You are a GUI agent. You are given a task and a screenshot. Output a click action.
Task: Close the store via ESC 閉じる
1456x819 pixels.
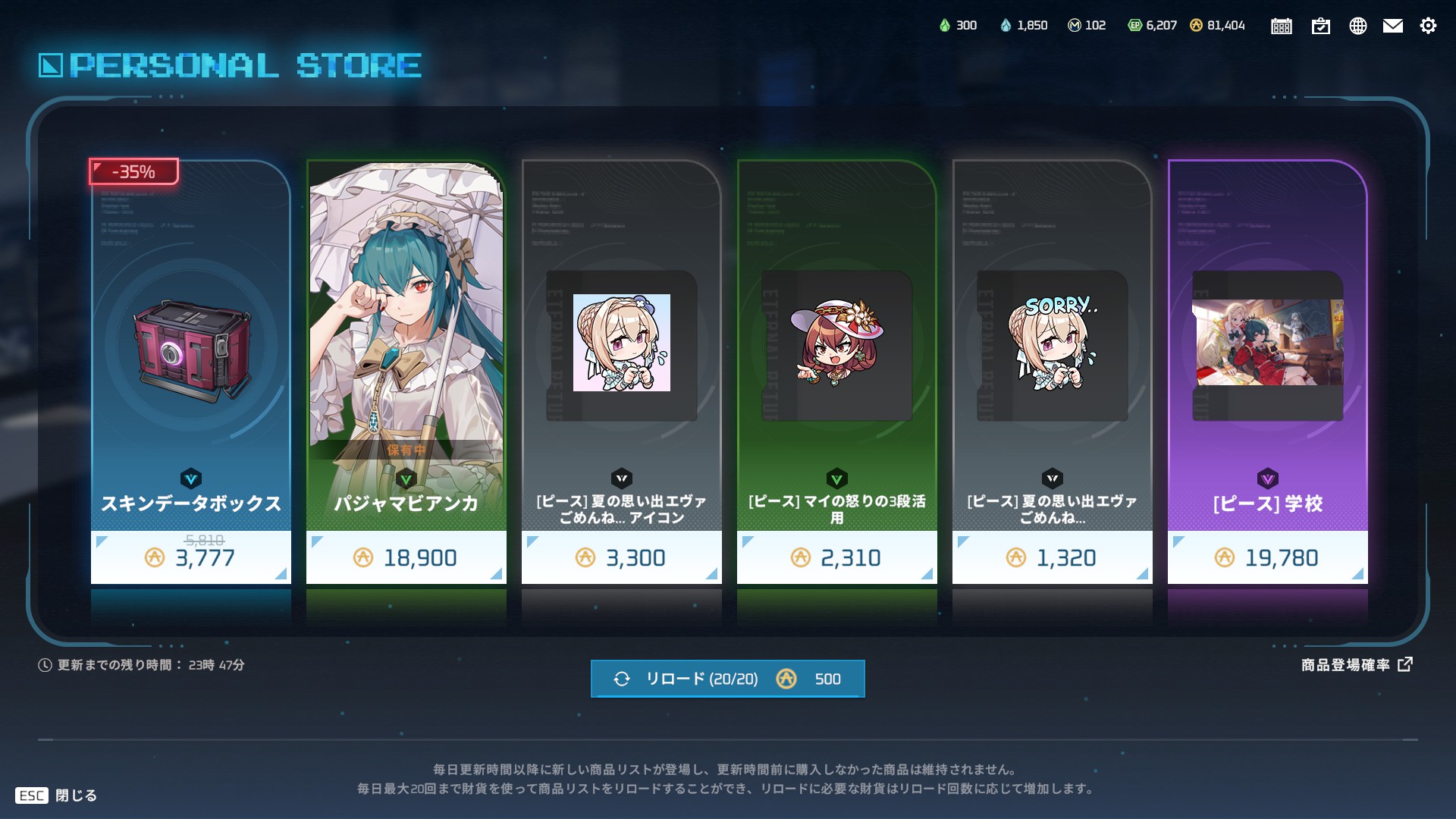tap(56, 795)
